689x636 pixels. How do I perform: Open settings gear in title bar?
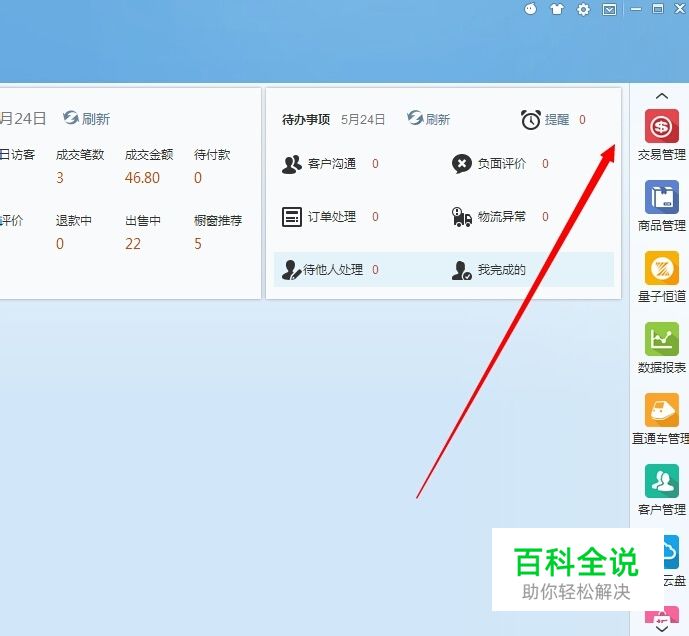pos(583,9)
